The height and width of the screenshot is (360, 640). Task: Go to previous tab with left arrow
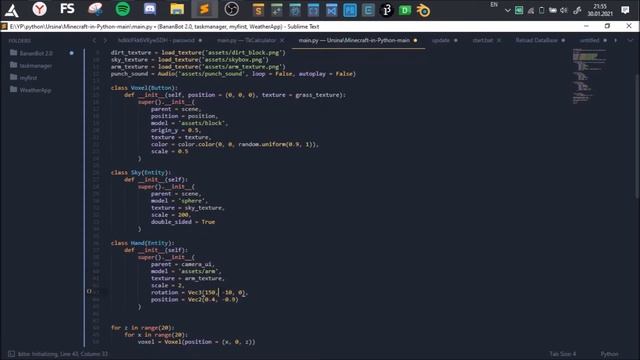94,40
